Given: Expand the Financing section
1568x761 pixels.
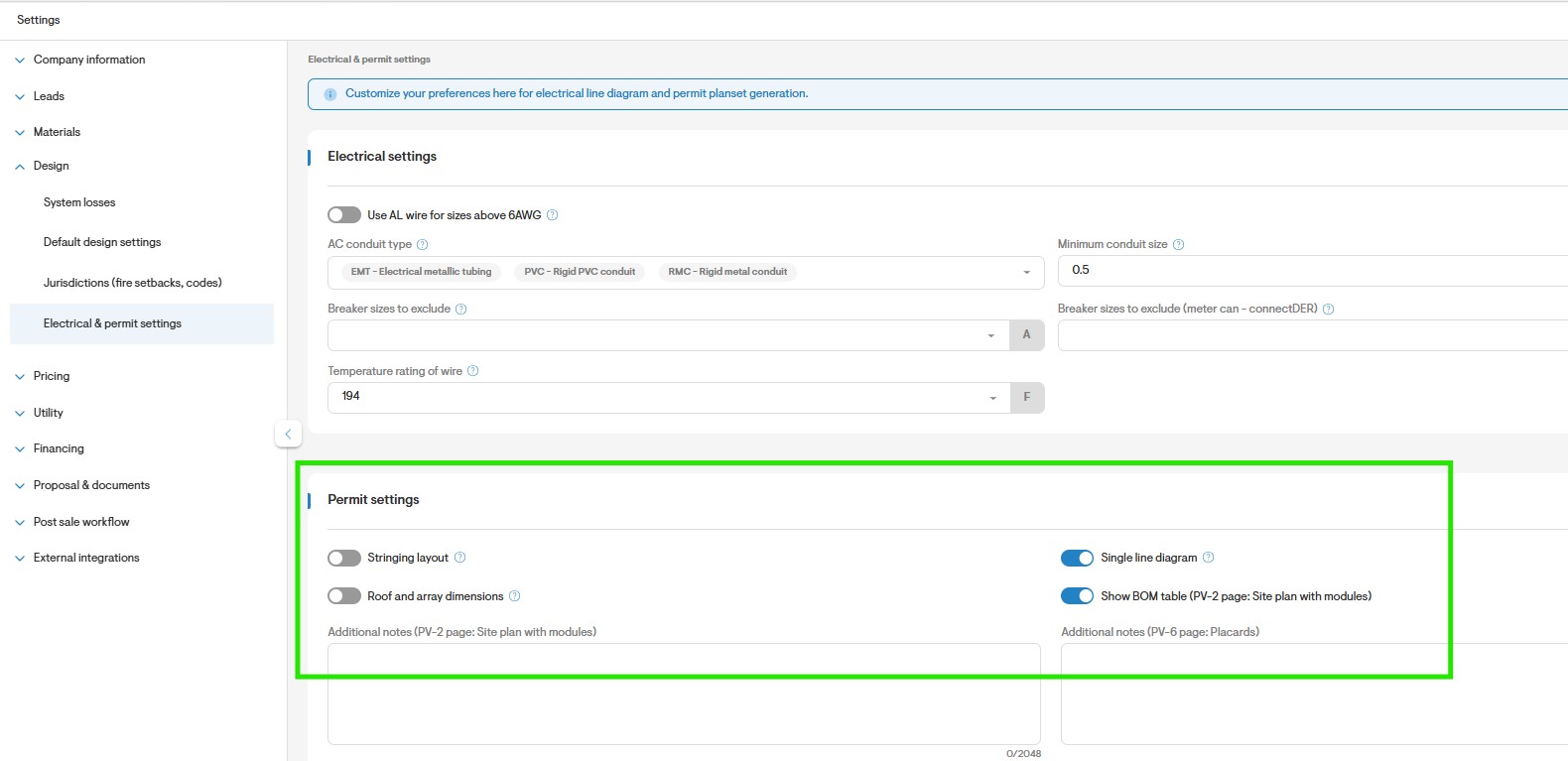Looking at the screenshot, I should (x=50, y=448).
